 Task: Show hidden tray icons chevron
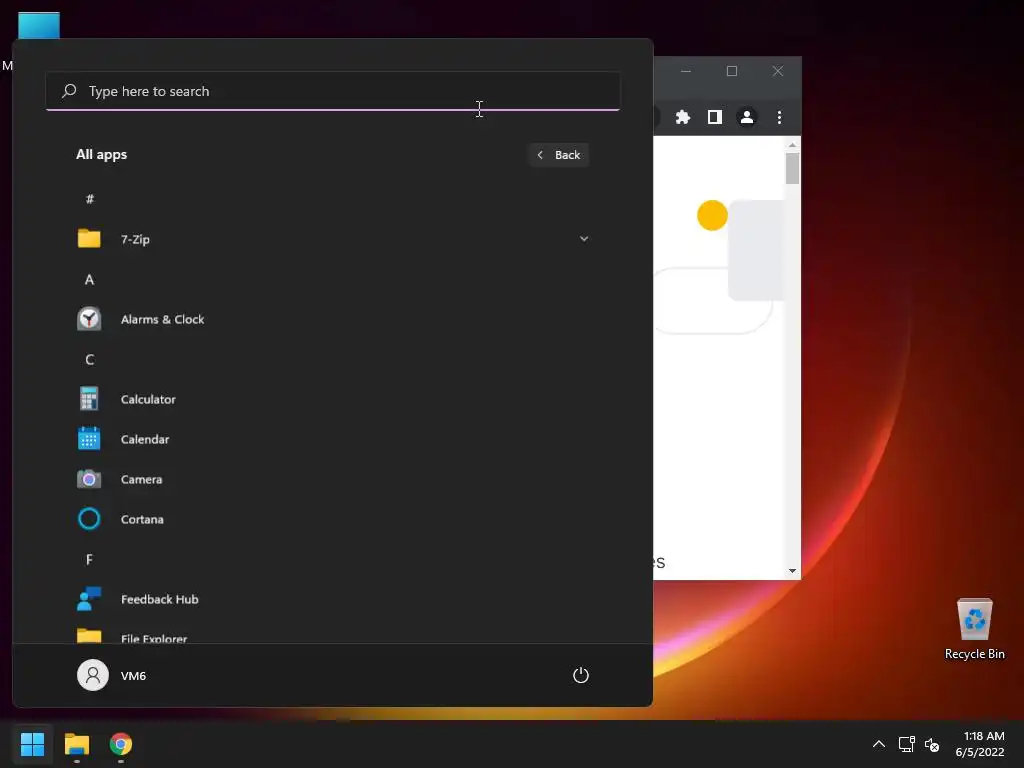(879, 744)
